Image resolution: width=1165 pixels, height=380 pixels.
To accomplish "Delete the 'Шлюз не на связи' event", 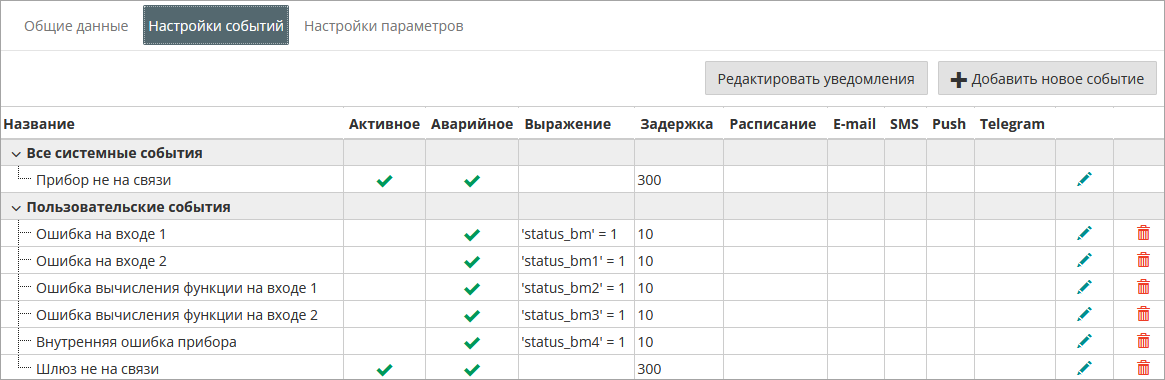I will click(x=1143, y=367).
